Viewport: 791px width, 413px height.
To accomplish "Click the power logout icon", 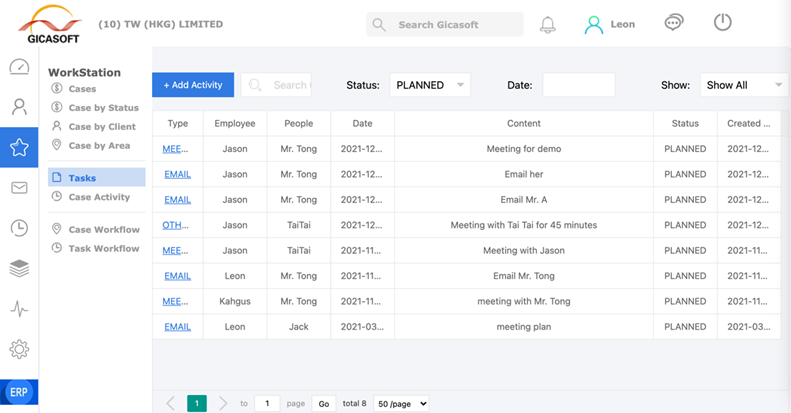I will (722, 23).
